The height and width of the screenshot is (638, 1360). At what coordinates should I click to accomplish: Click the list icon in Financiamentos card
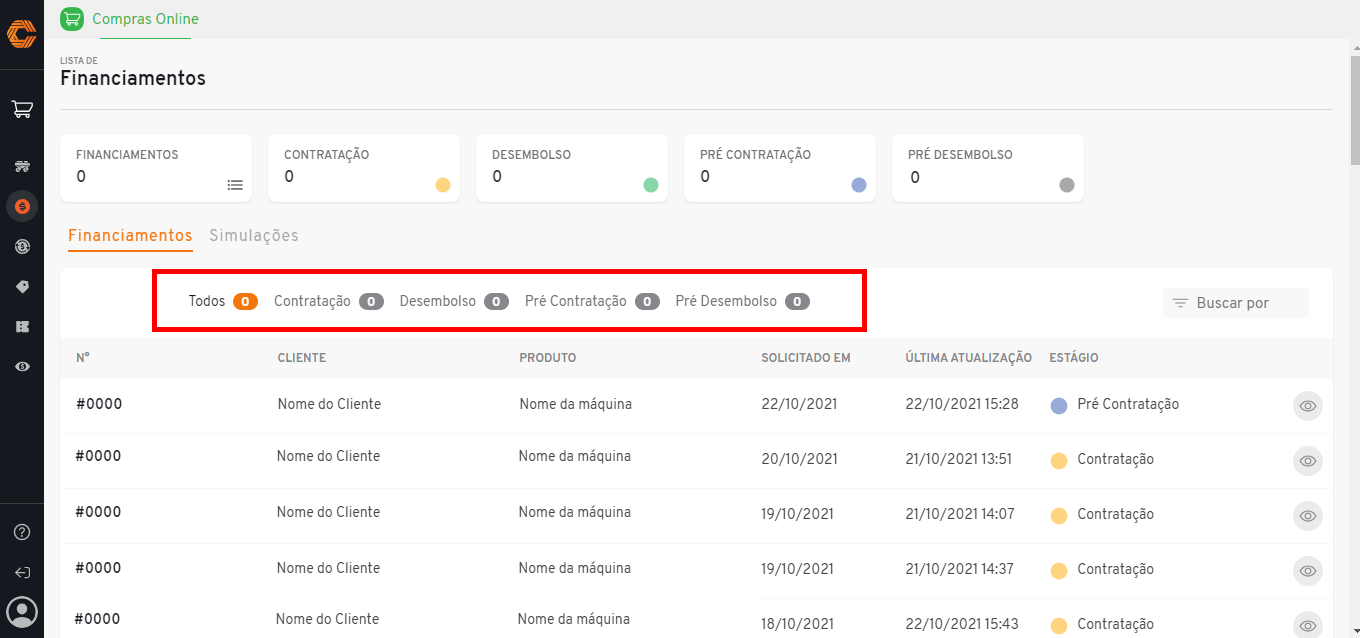click(x=235, y=185)
